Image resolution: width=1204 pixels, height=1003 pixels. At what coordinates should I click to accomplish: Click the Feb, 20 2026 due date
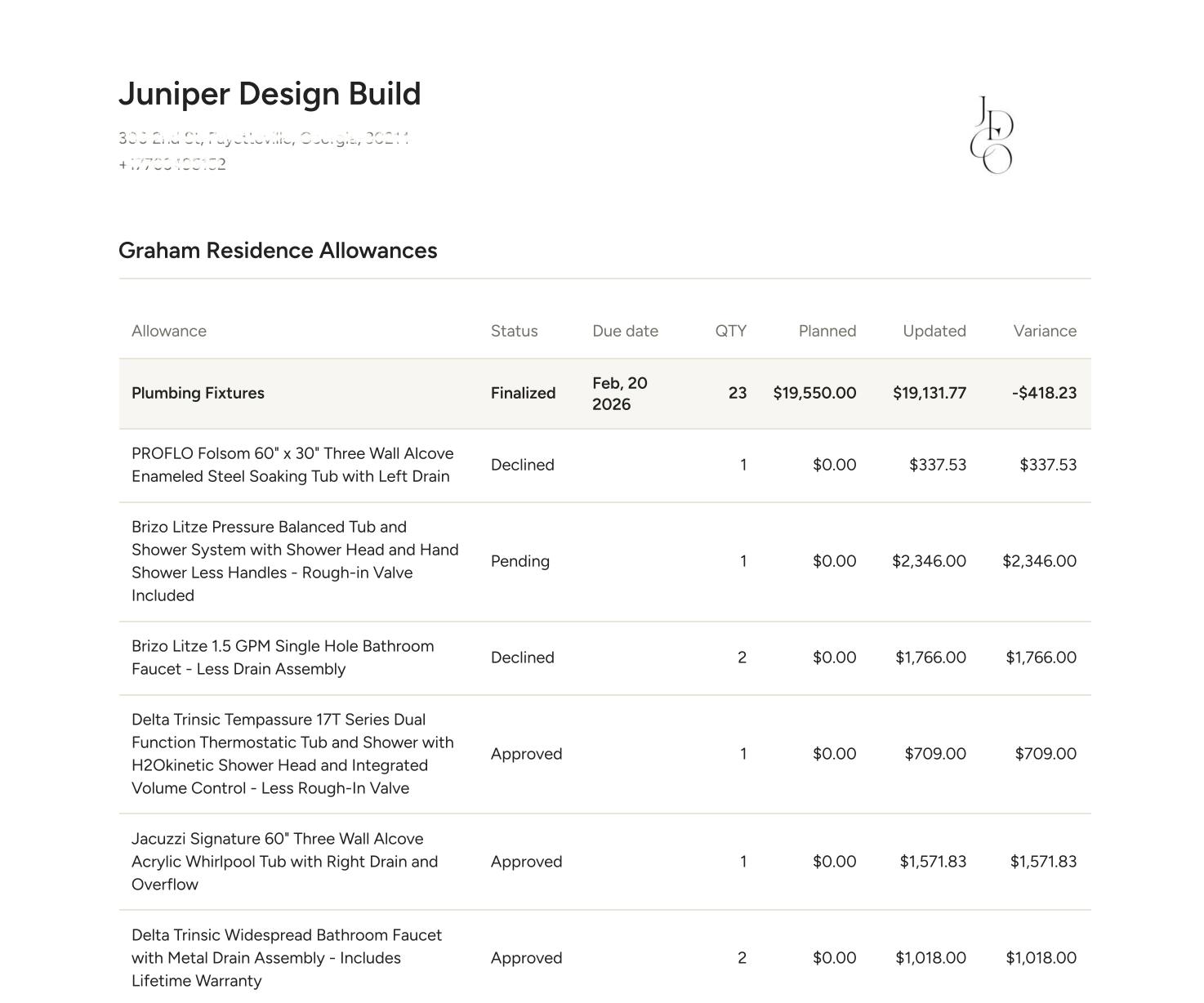[620, 394]
